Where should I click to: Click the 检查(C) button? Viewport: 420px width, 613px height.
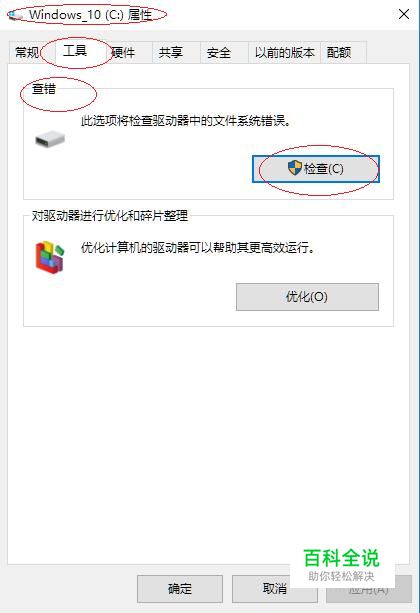pyautogui.click(x=316, y=169)
